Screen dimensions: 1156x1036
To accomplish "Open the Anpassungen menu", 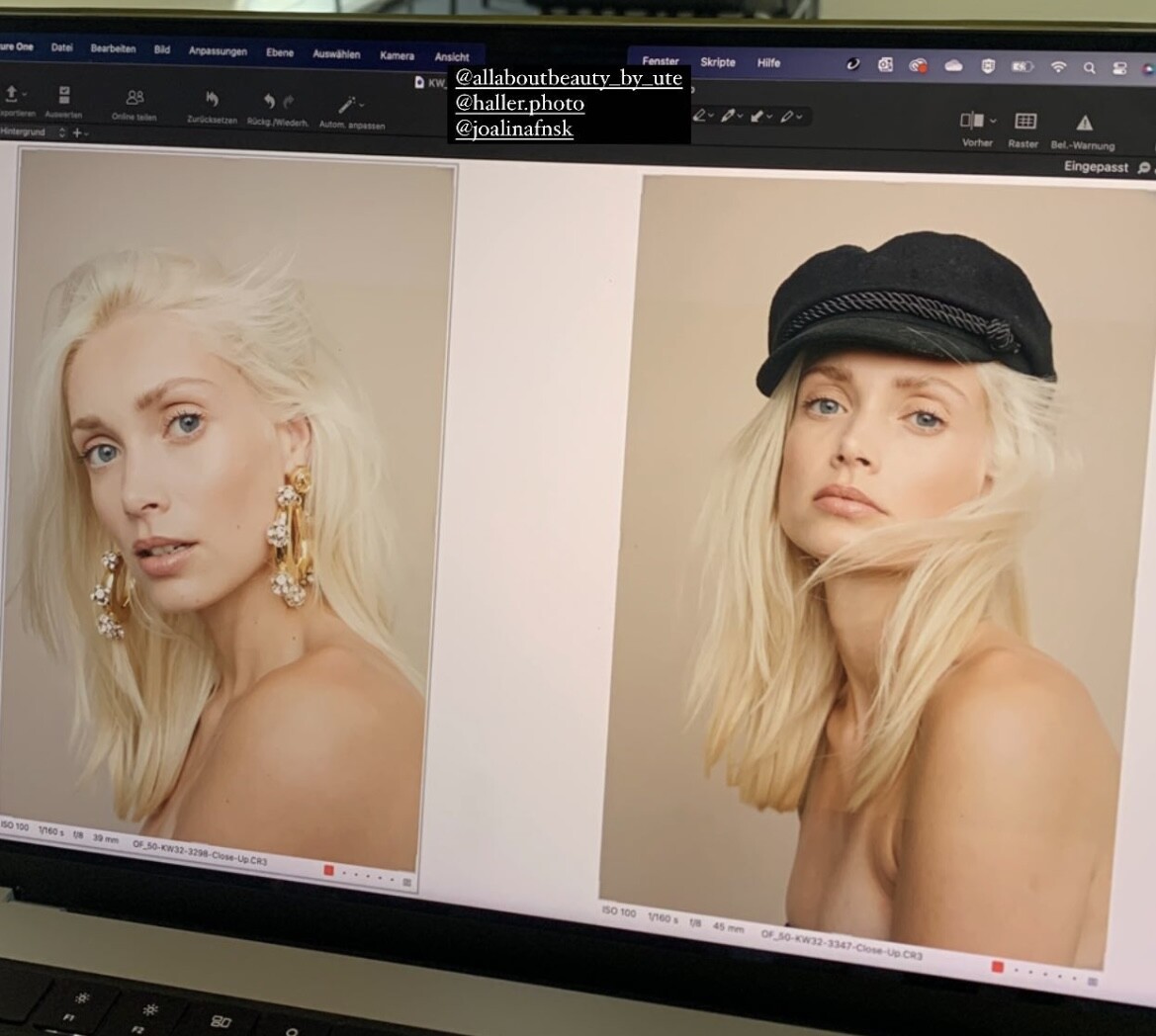I will click(x=218, y=51).
